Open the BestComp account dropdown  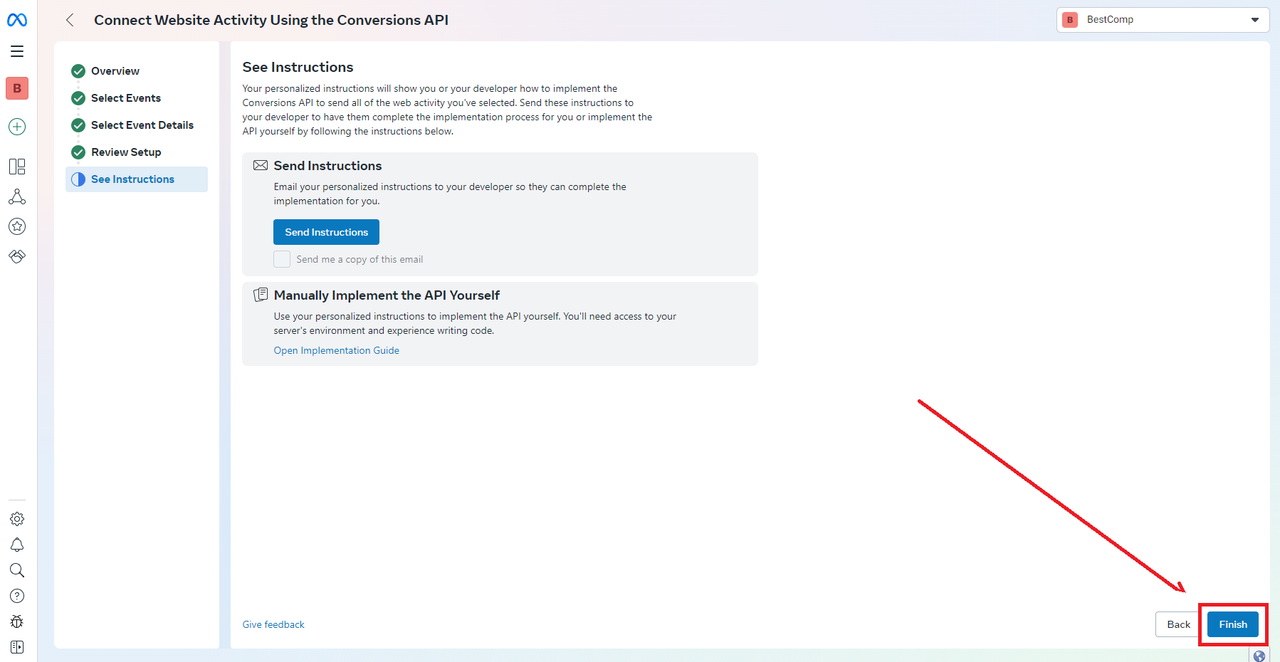(x=1162, y=20)
